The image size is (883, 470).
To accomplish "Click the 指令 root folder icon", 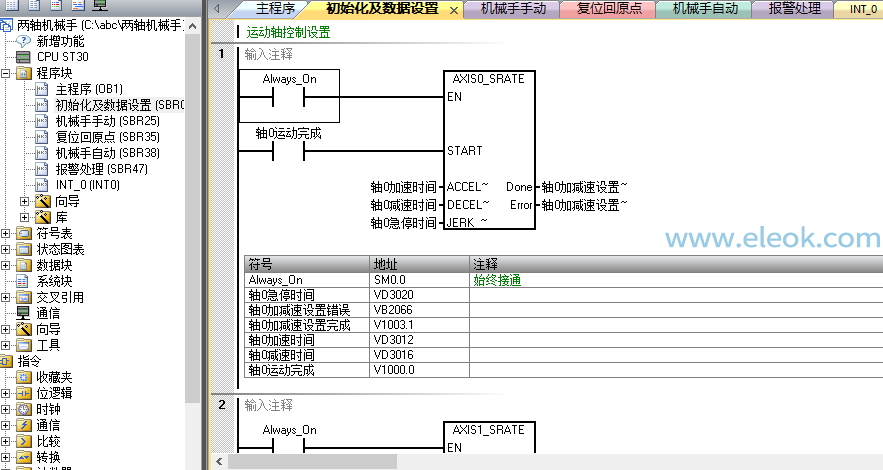I will click(x=6, y=361).
